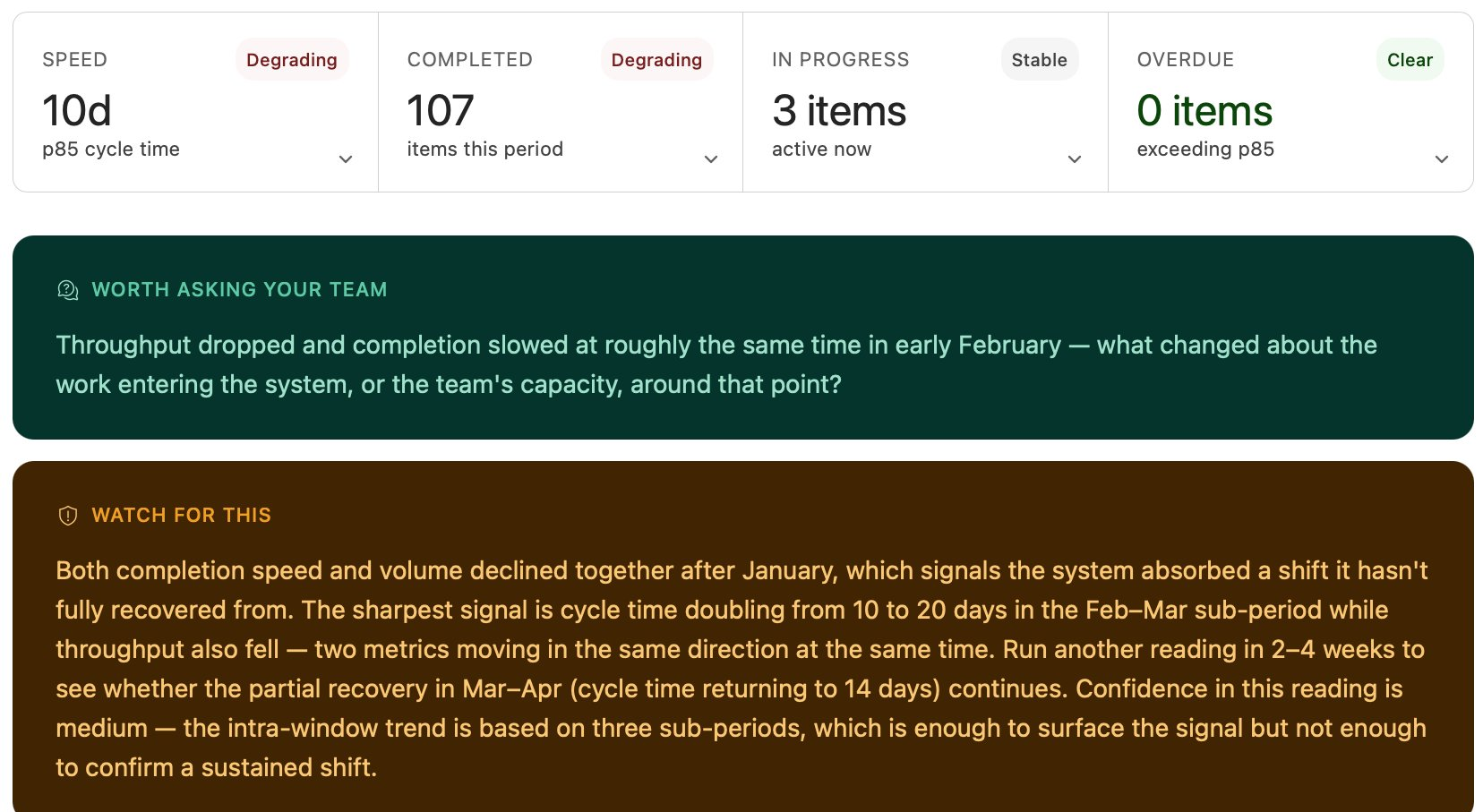The image size is (1483, 812).
Task: Click the 3 items active now value
Action: [x=839, y=110]
